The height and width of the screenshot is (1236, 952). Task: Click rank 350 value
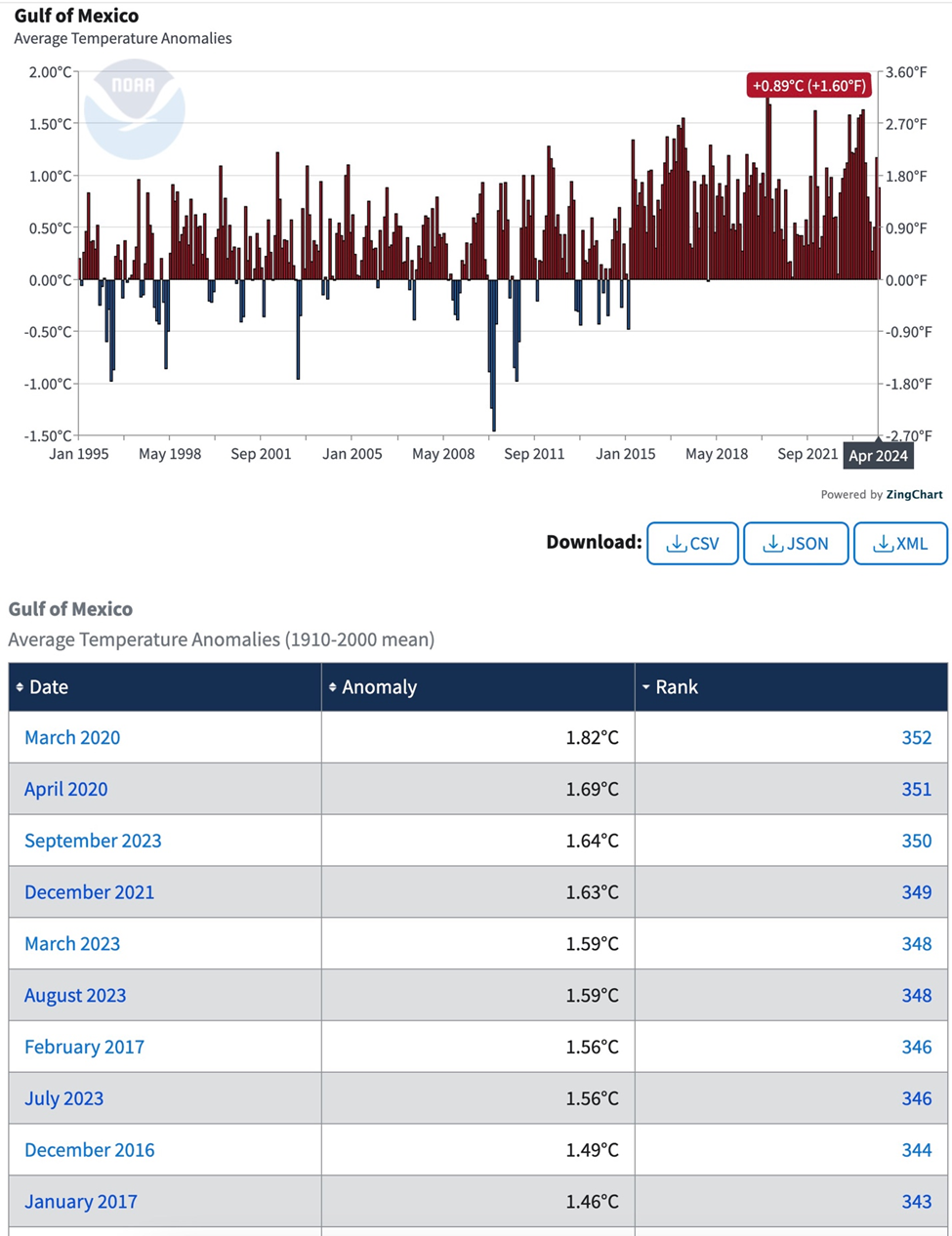pyautogui.click(x=916, y=841)
